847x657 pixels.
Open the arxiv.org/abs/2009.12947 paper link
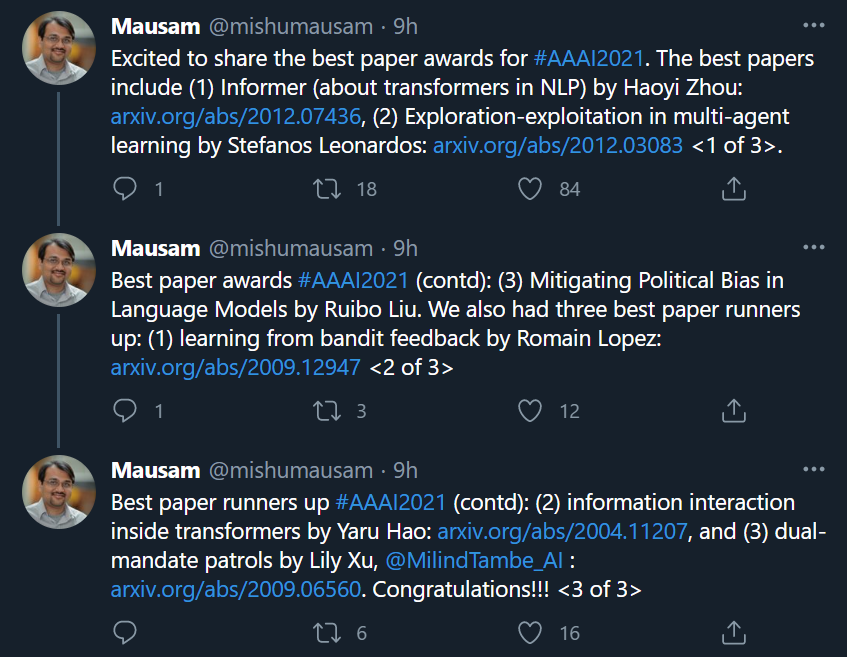click(235, 367)
